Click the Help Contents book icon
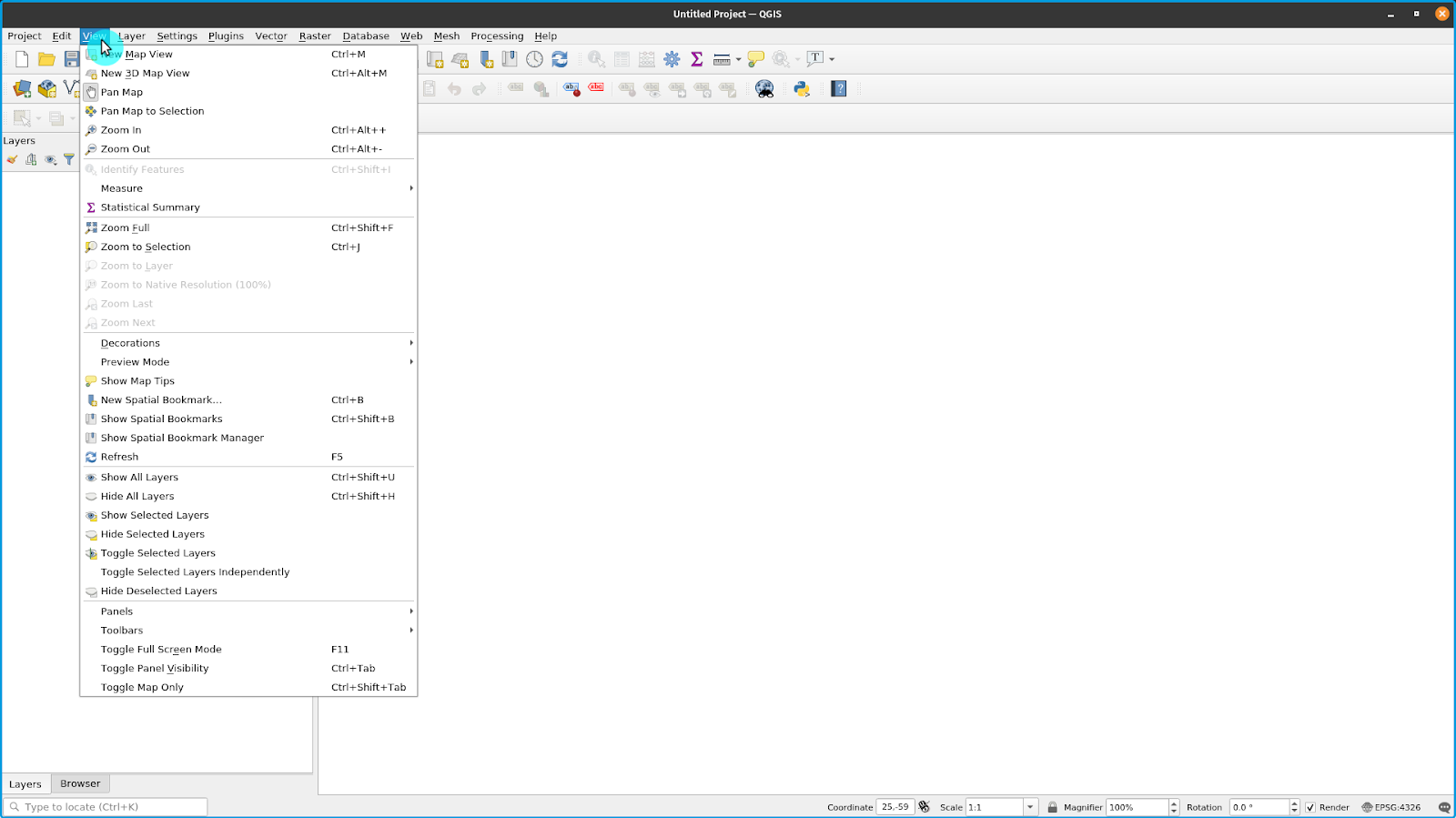The width and height of the screenshot is (1456, 818). click(x=839, y=88)
